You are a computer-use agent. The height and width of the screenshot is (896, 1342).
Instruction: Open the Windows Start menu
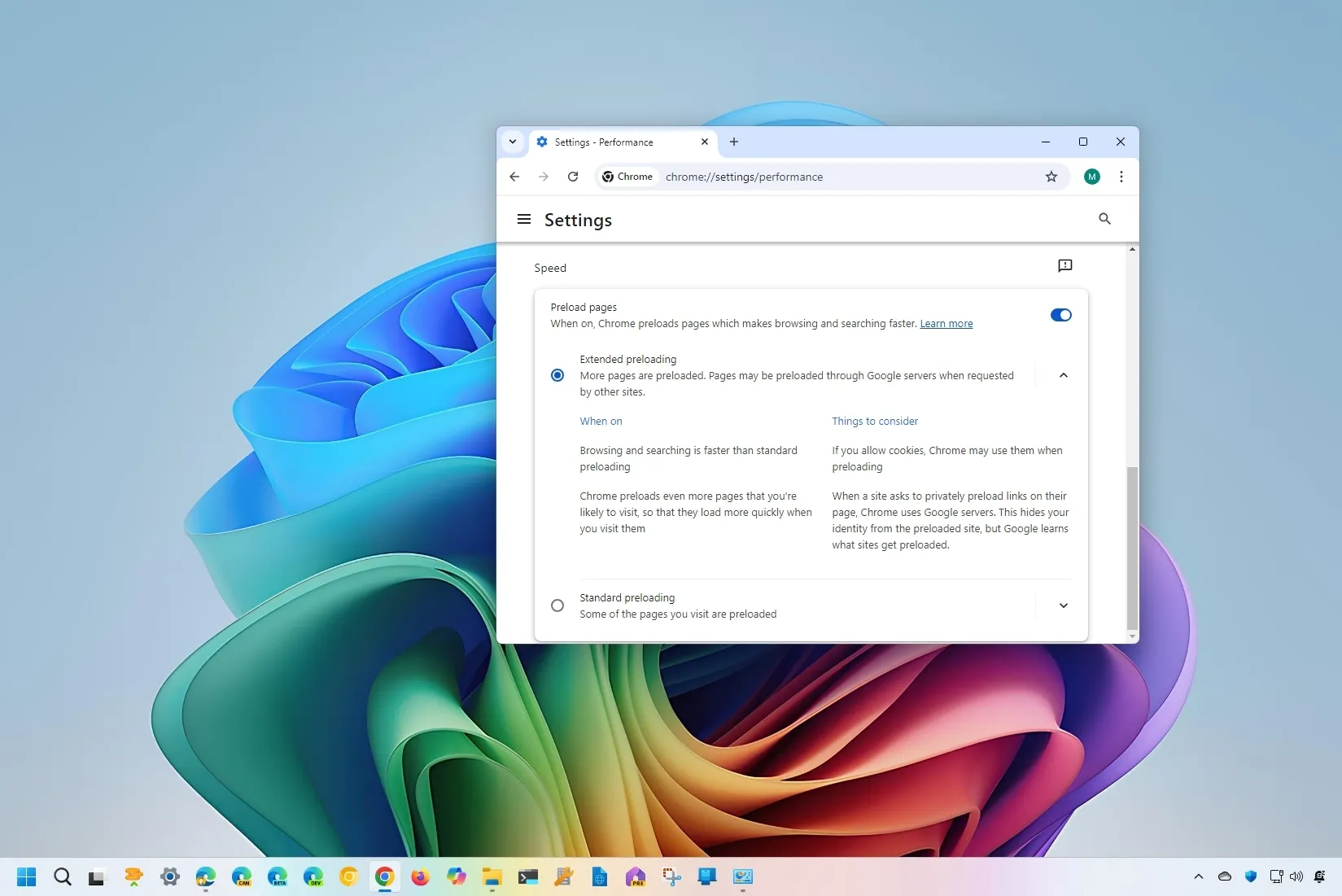pos(27,876)
